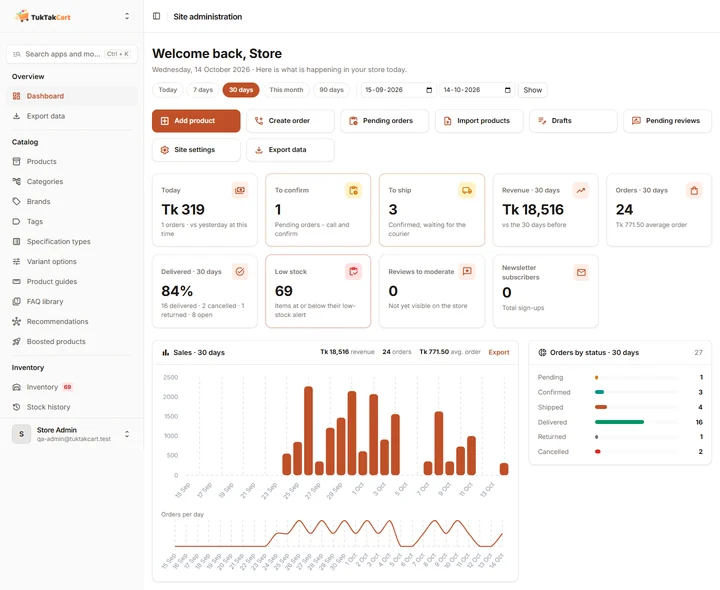Screen dimensions: 720x590
Task: Open the store switcher chevron next to TukTakCart
Action: click(127, 17)
